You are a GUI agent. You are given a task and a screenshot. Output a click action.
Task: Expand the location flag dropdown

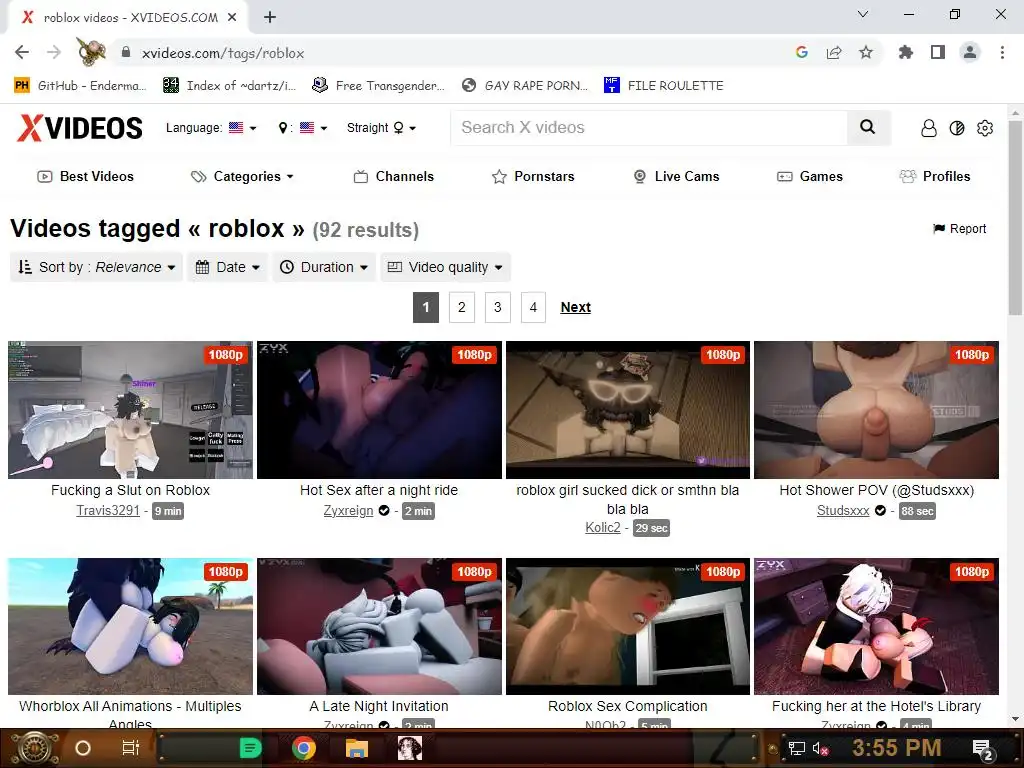click(x=302, y=128)
